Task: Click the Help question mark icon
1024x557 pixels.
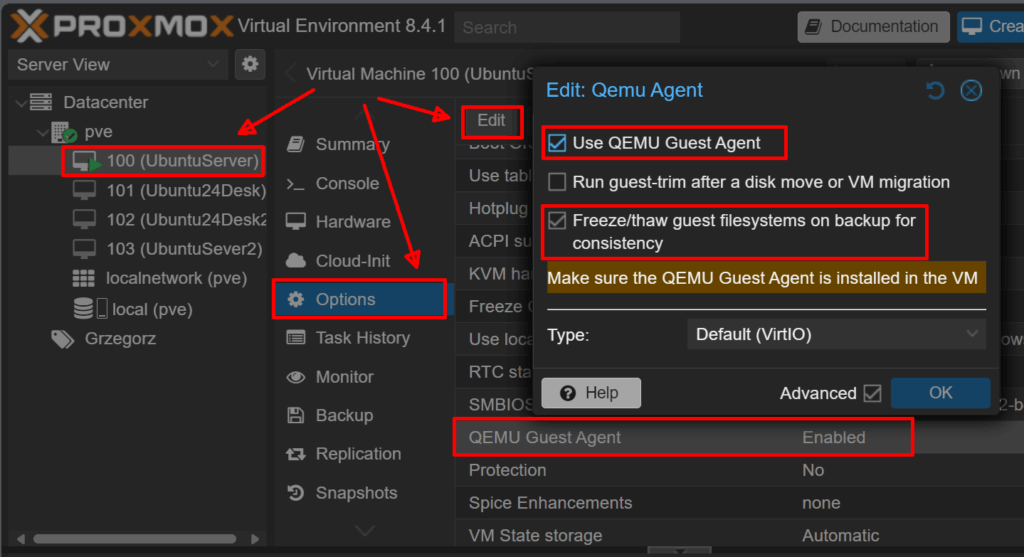Action: point(568,393)
